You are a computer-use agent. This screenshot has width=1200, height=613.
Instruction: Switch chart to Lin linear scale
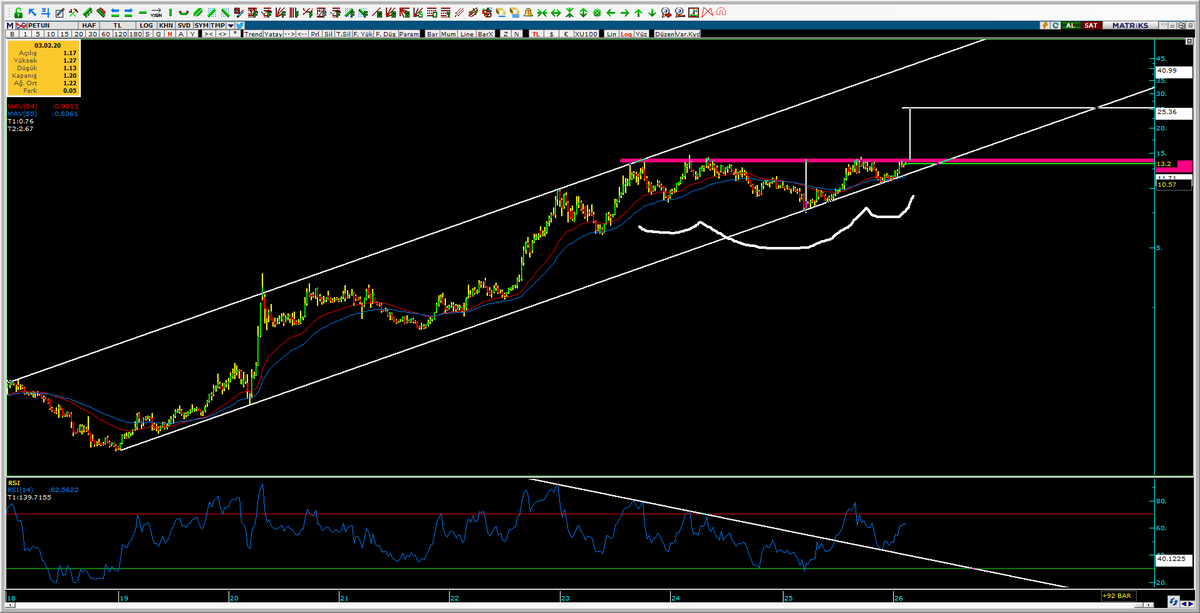(x=611, y=33)
